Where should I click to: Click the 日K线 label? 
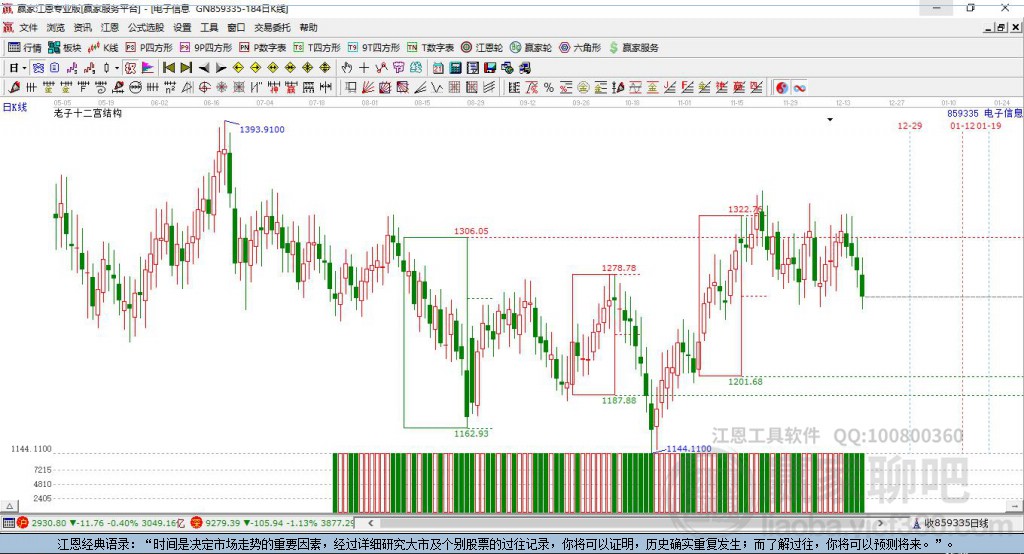click(x=14, y=107)
